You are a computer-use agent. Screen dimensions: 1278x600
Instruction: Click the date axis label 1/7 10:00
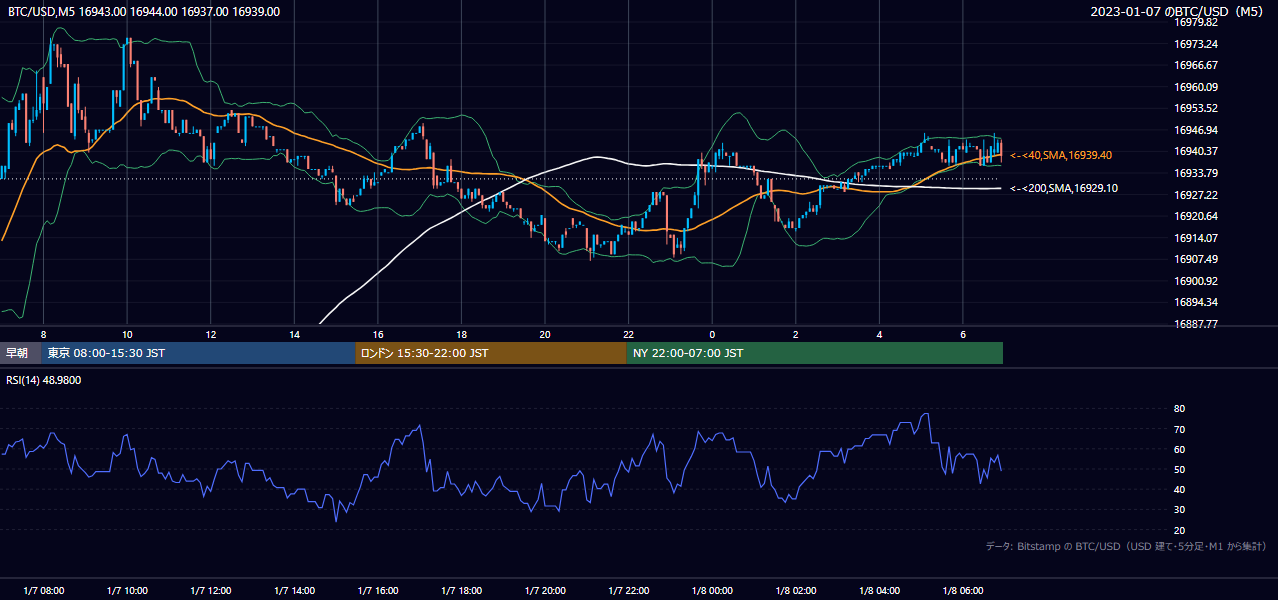[127, 590]
